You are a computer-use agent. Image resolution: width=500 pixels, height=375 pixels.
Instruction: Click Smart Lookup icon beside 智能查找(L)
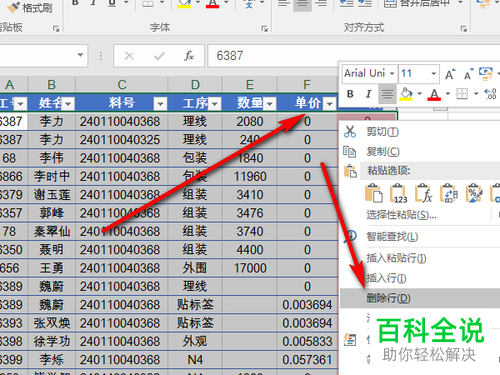pos(350,236)
